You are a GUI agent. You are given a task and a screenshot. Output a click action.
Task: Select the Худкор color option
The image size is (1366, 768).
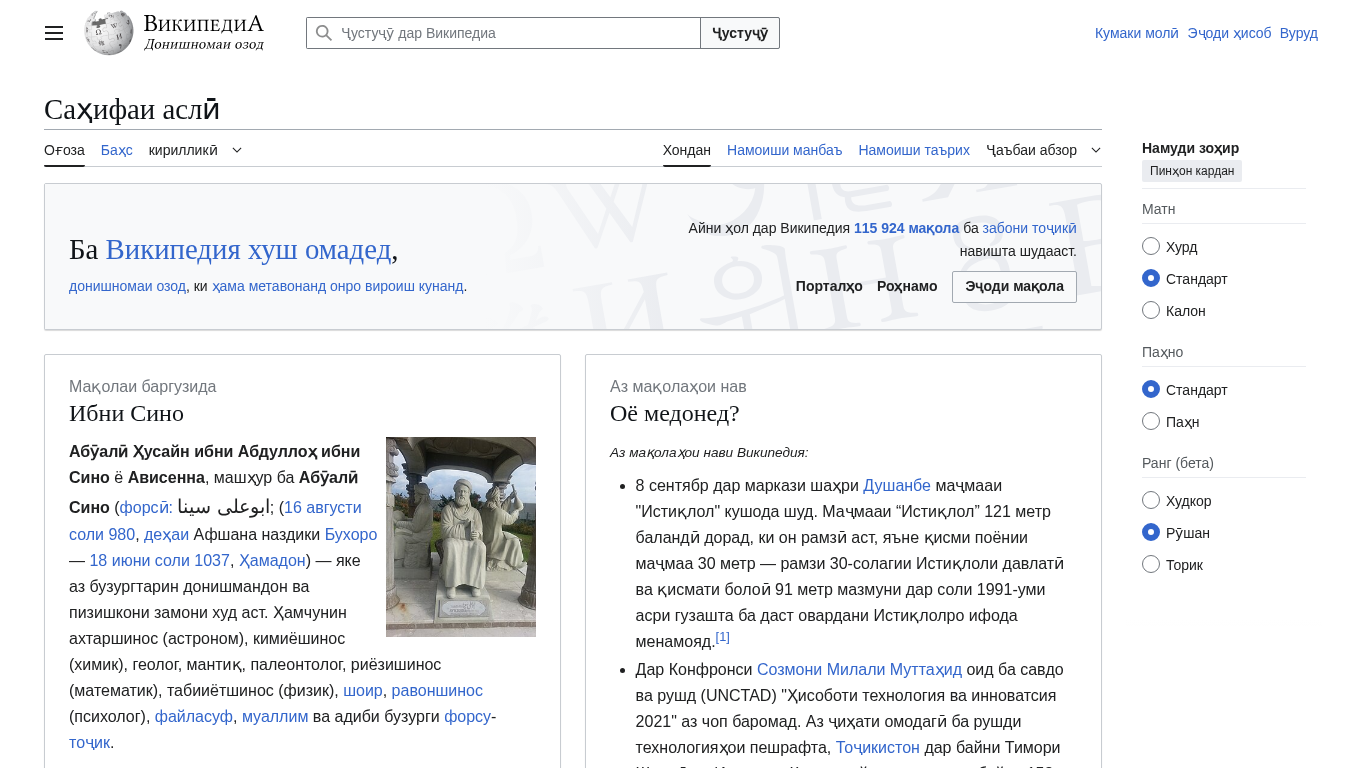click(1151, 500)
